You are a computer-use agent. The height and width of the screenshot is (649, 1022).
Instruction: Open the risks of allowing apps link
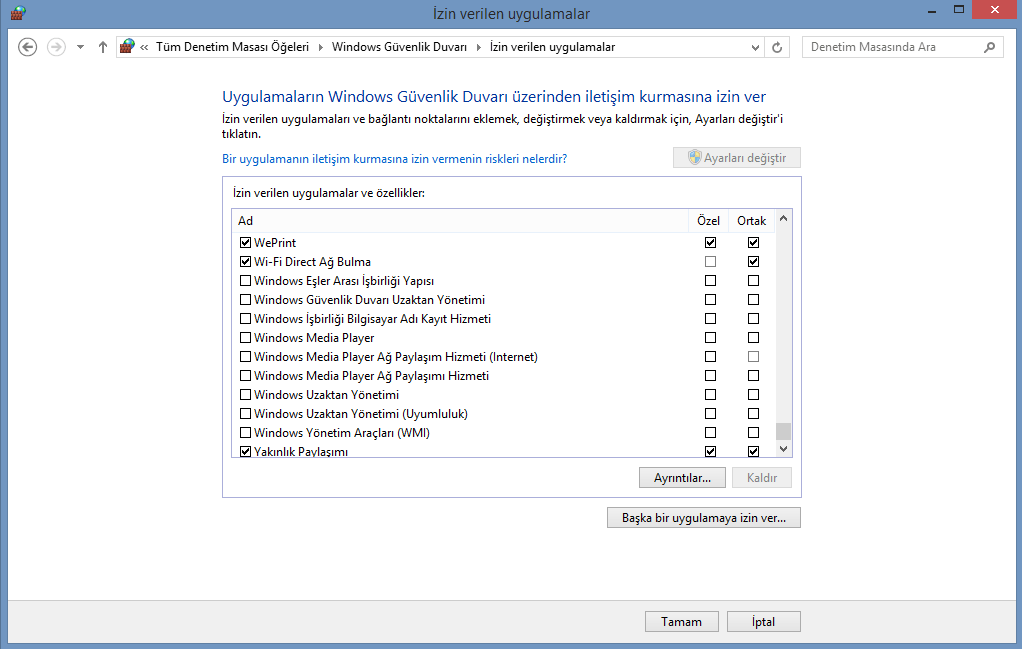(394, 159)
